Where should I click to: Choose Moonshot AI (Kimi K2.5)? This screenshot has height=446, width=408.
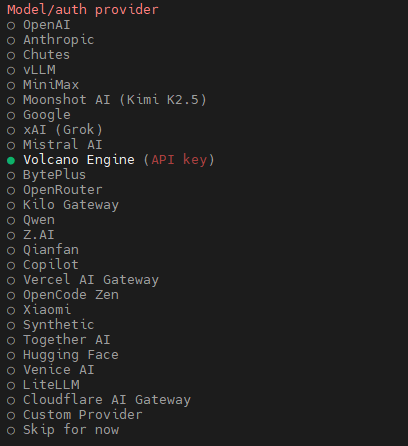107,100
